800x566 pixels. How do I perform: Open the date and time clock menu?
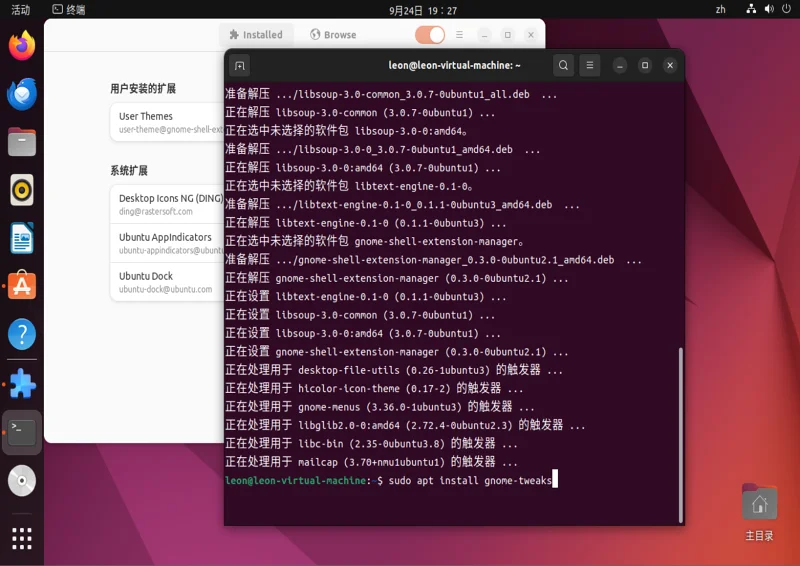pyautogui.click(x=423, y=10)
